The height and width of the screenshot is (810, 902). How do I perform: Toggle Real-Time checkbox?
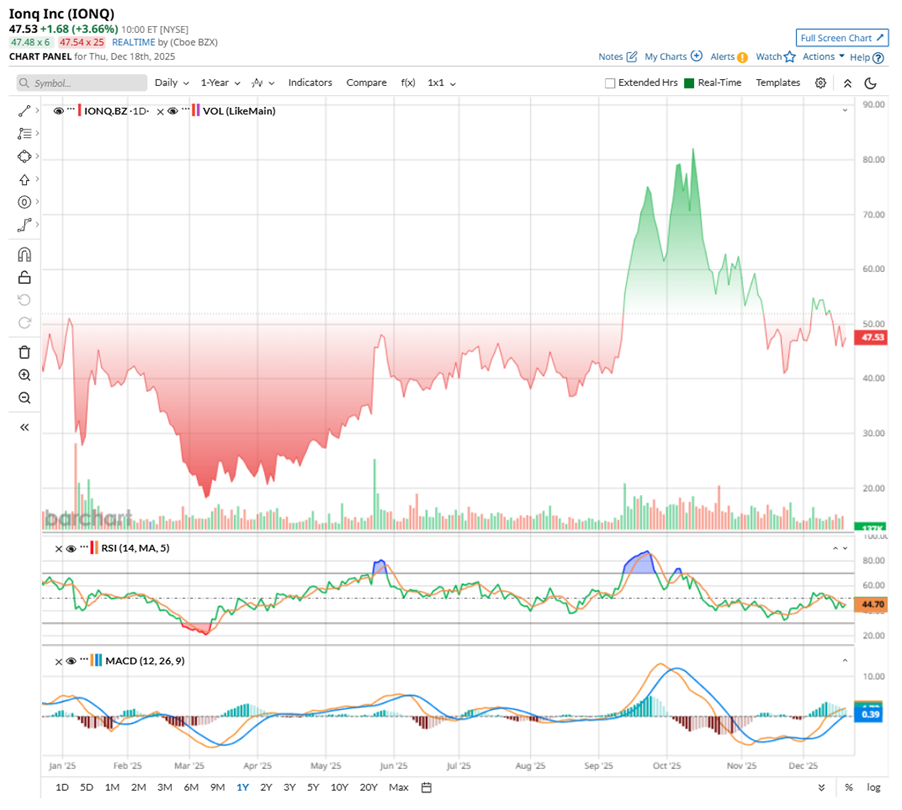click(689, 83)
